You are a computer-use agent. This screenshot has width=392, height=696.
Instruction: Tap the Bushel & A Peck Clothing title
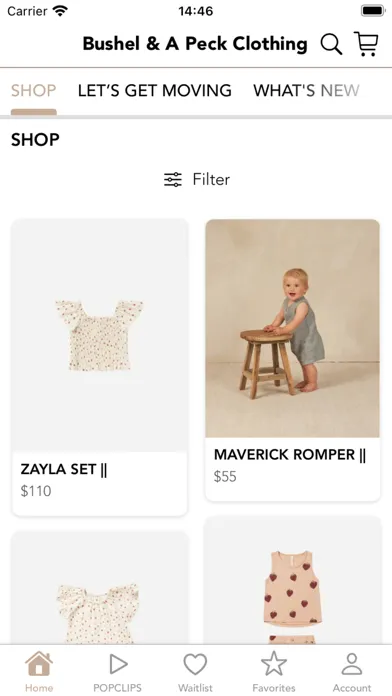195,44
